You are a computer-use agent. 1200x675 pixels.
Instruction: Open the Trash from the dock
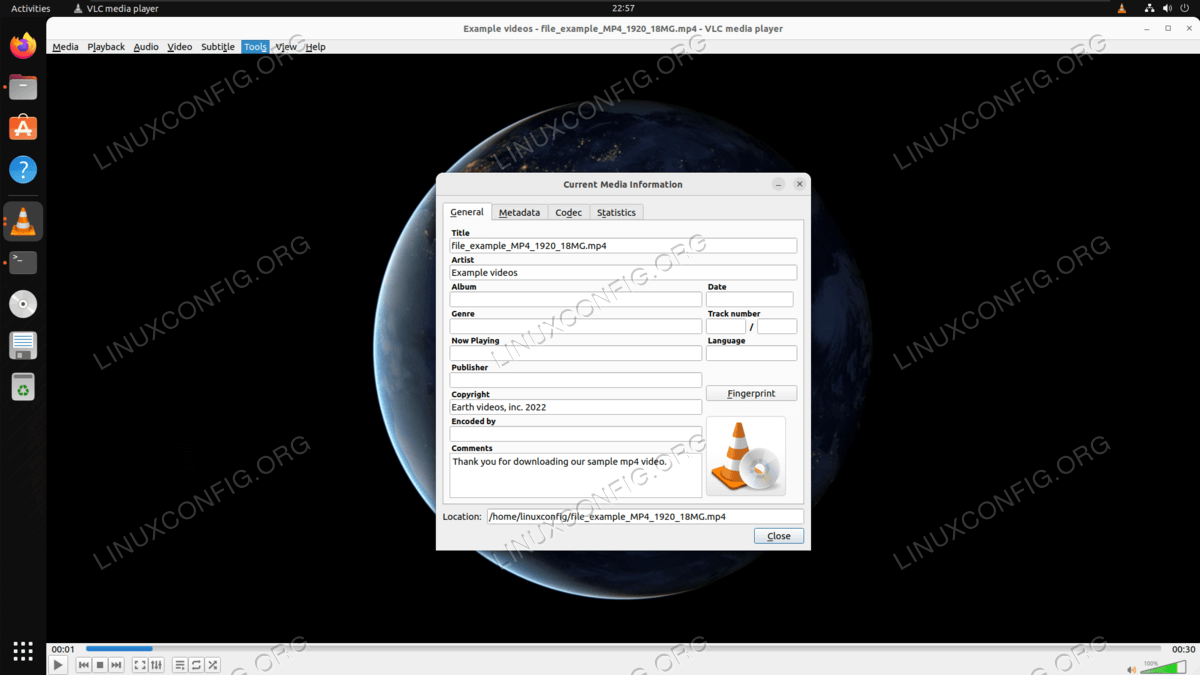tap(23, 387)
